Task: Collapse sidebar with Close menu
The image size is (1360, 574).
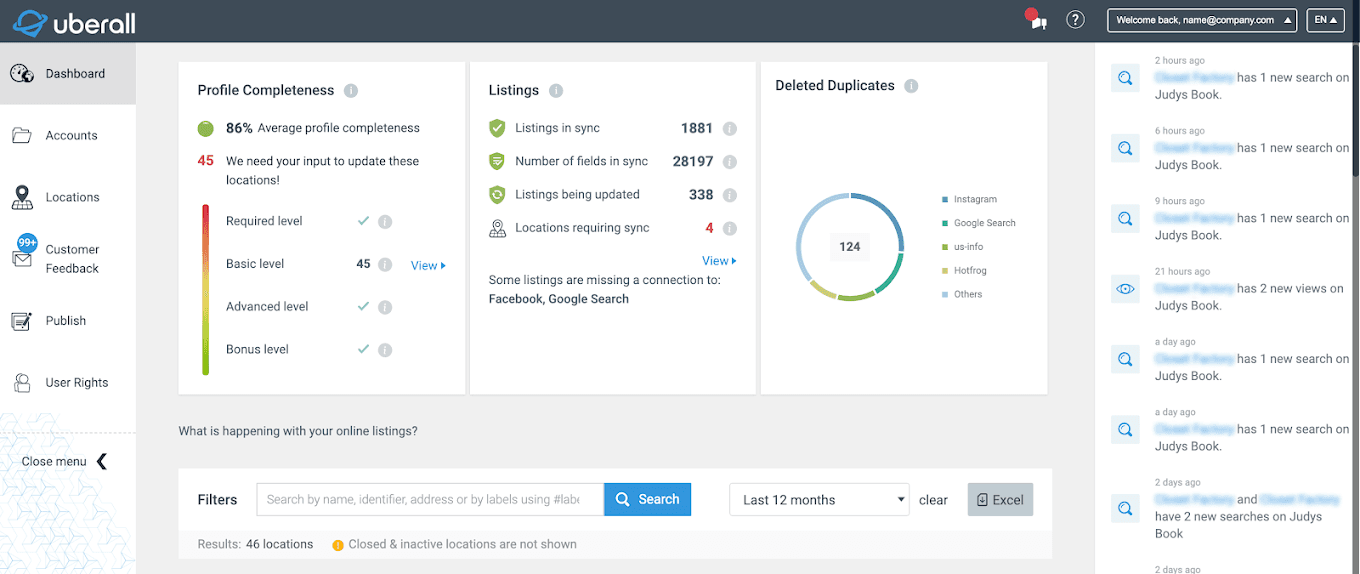Action: click(x=65, y=461)
